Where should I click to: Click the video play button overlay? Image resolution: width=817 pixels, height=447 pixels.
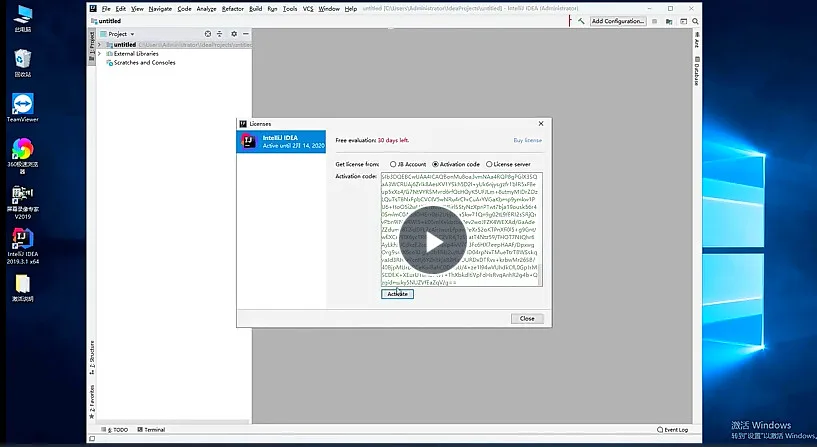(x=433, y=240)
